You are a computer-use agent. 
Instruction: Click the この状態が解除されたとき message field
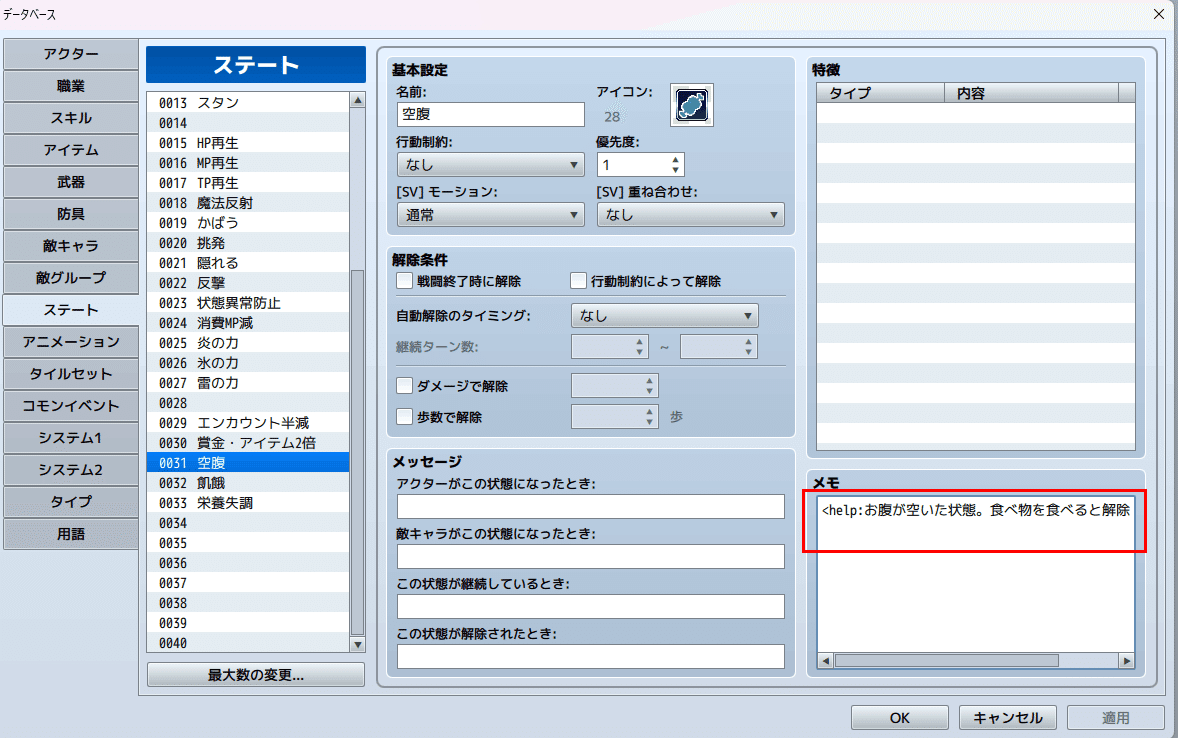[591, 656]
